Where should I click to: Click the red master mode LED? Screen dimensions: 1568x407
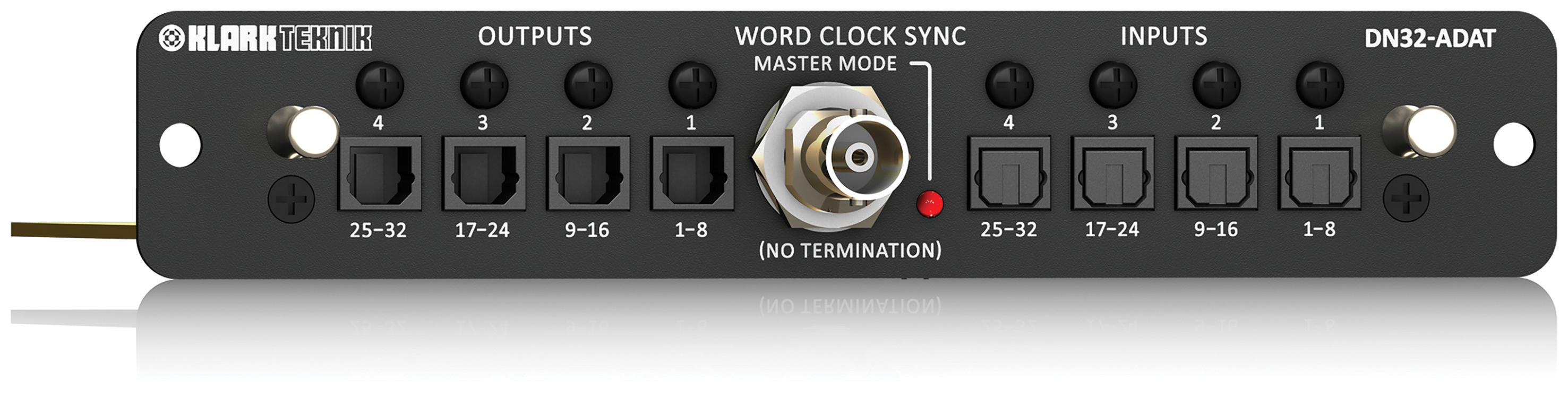coord(930,204)
